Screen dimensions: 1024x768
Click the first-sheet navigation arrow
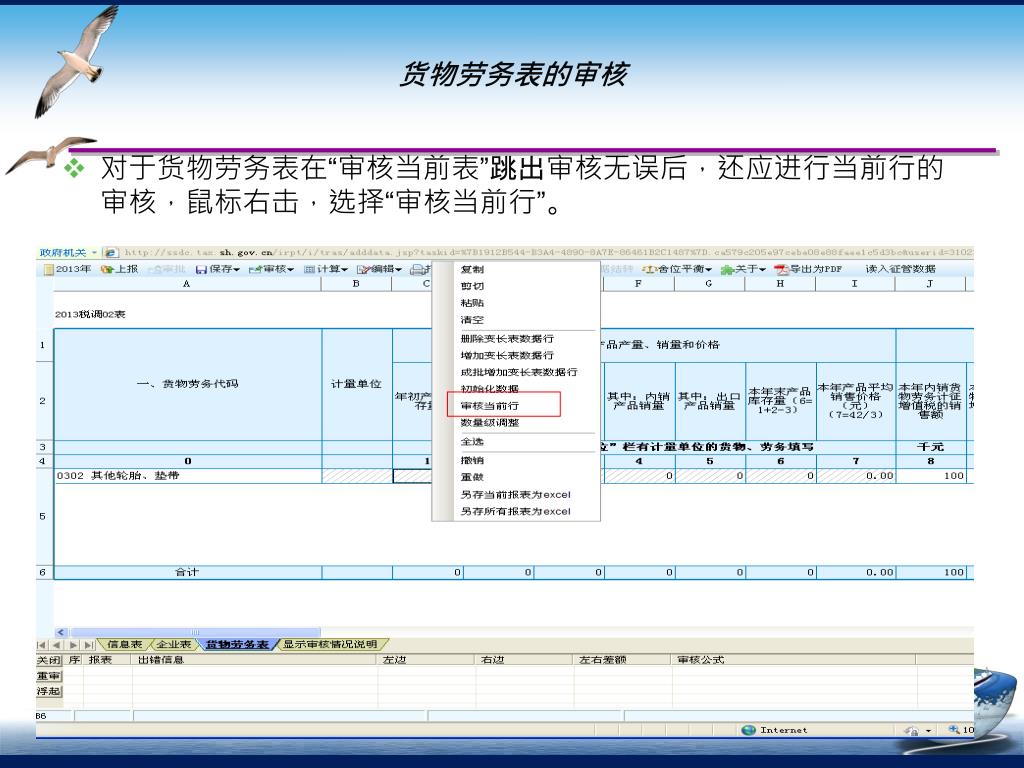[42, 645]
